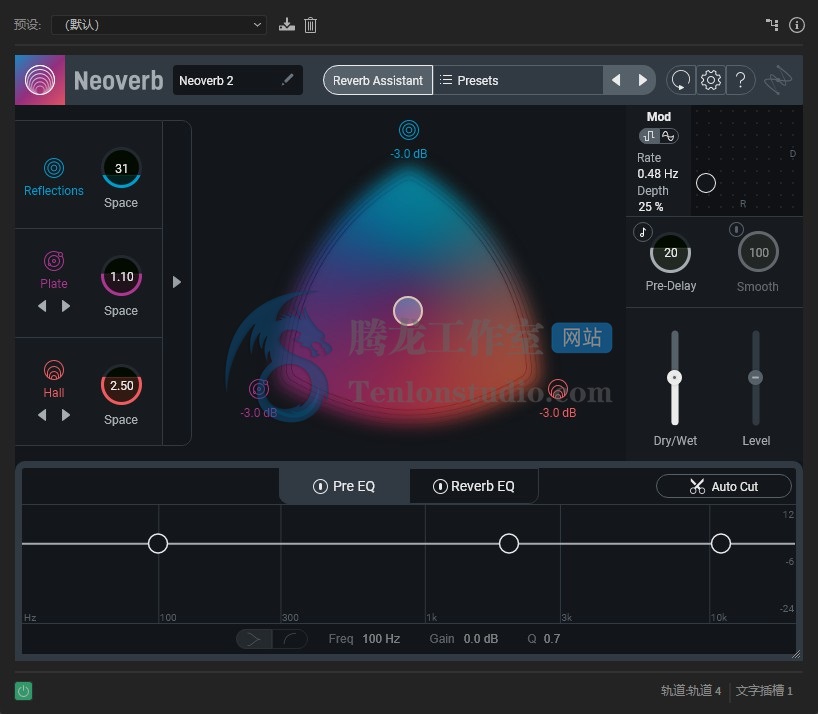The height and width of the screenshot is (714, 818).
Task: Click the Auto Cut button
Action: point(724,486)
